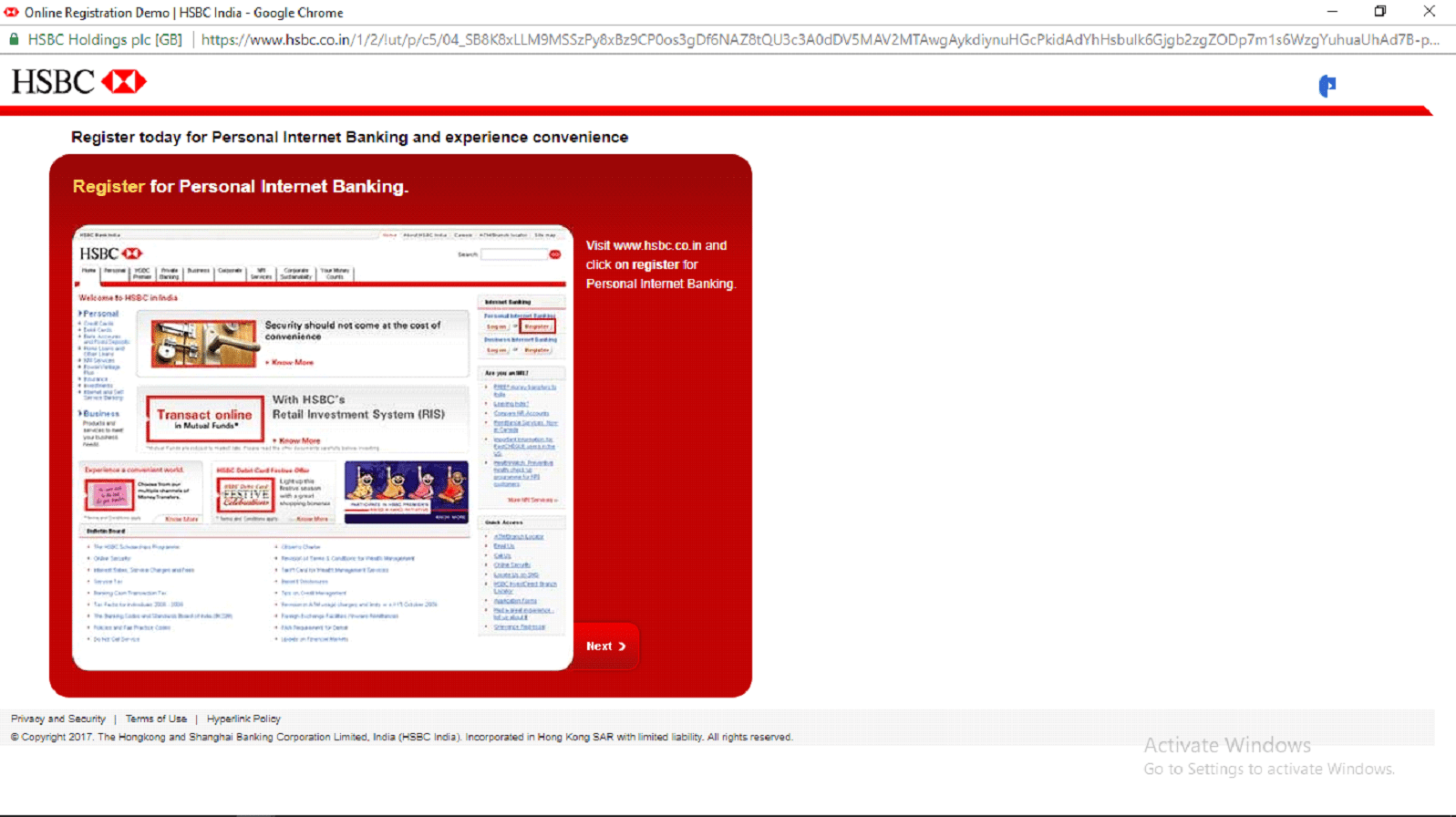Viewport: 1456px width, 817px height.
Task: Click the door handle security banner image
Action: coord(203,343)
